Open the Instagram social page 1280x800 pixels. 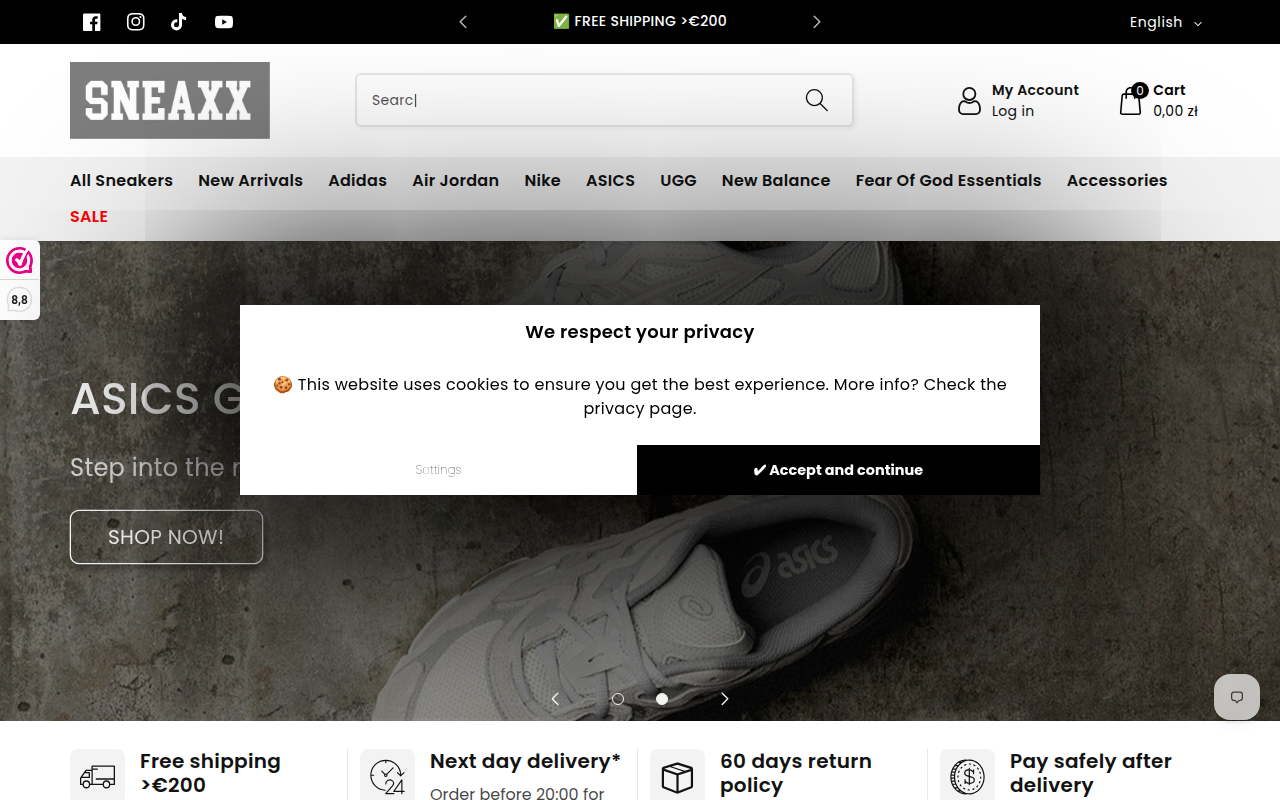click(x=136, y=22)
